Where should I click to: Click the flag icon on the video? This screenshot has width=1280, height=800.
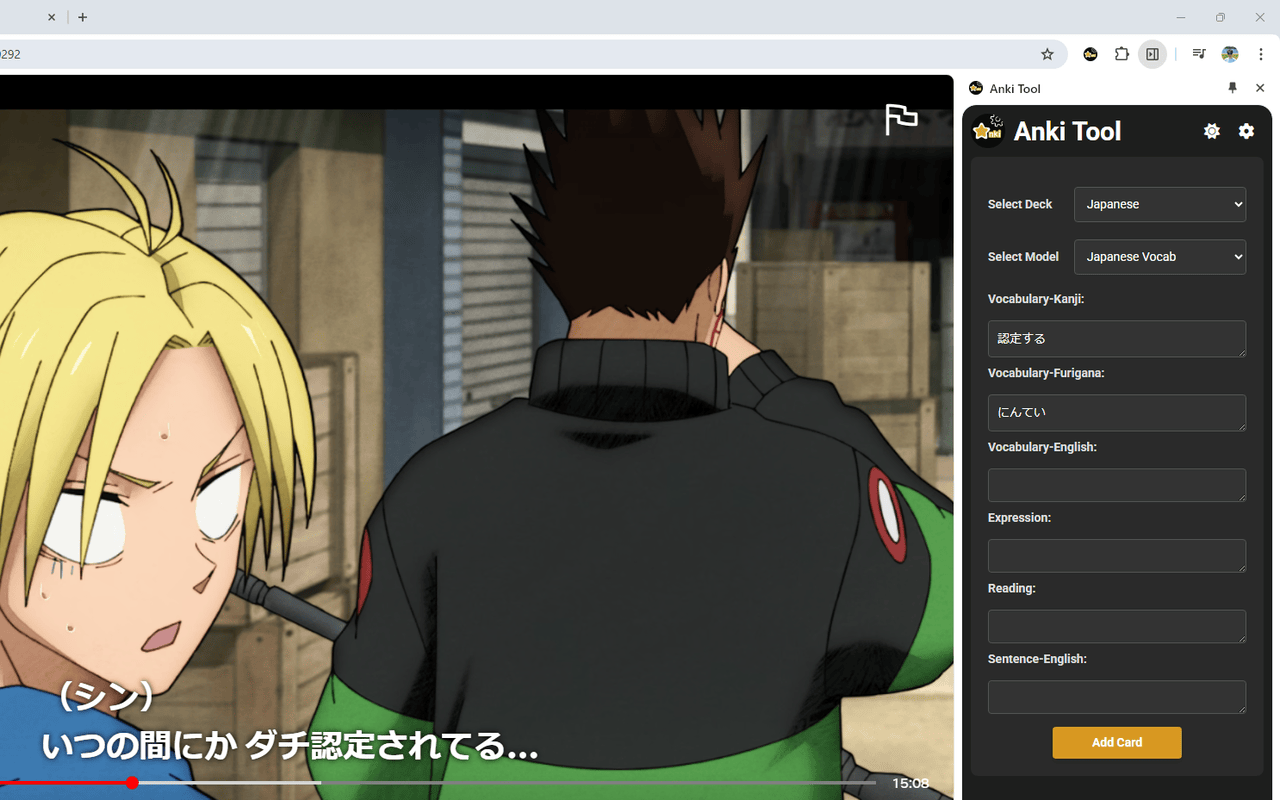point(901,119)
